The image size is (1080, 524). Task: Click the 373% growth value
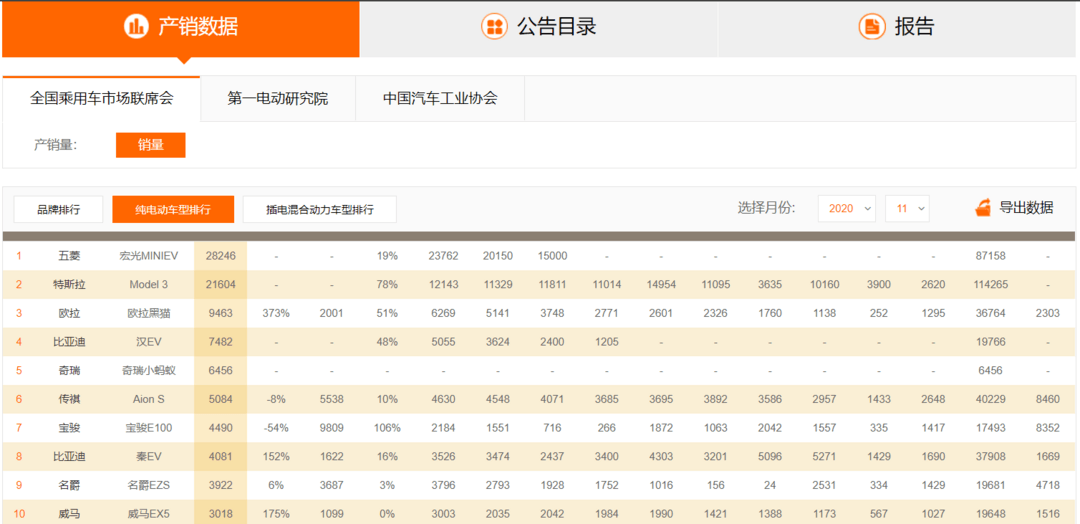(276, 313)
